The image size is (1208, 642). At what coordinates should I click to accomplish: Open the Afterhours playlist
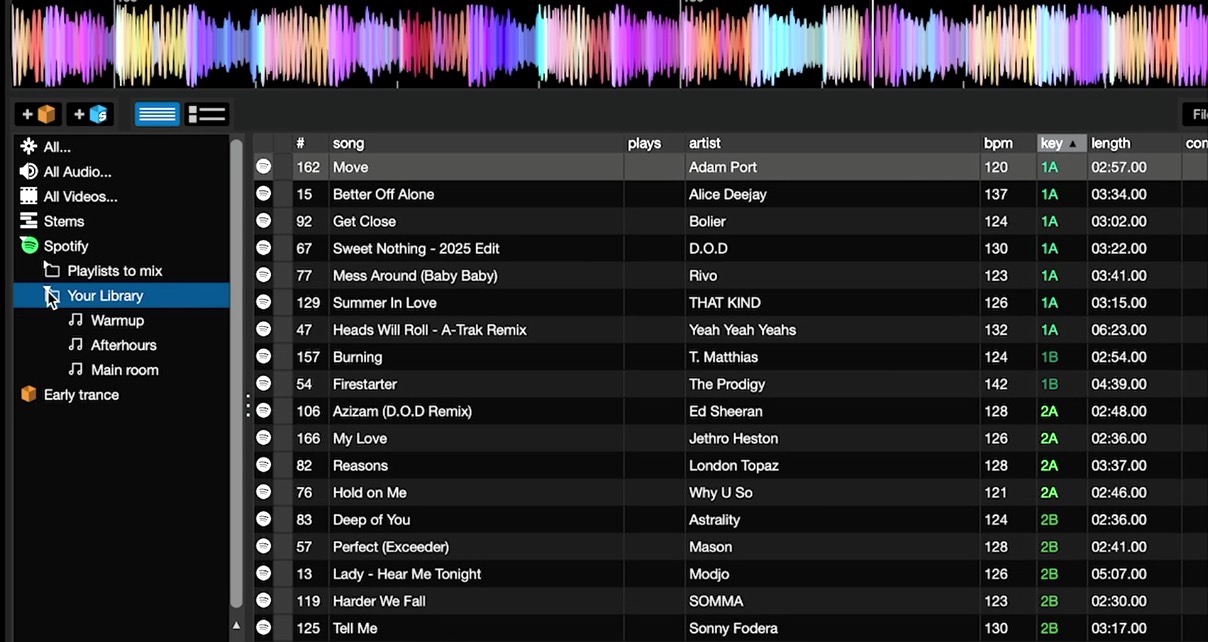tap(124, 345)
